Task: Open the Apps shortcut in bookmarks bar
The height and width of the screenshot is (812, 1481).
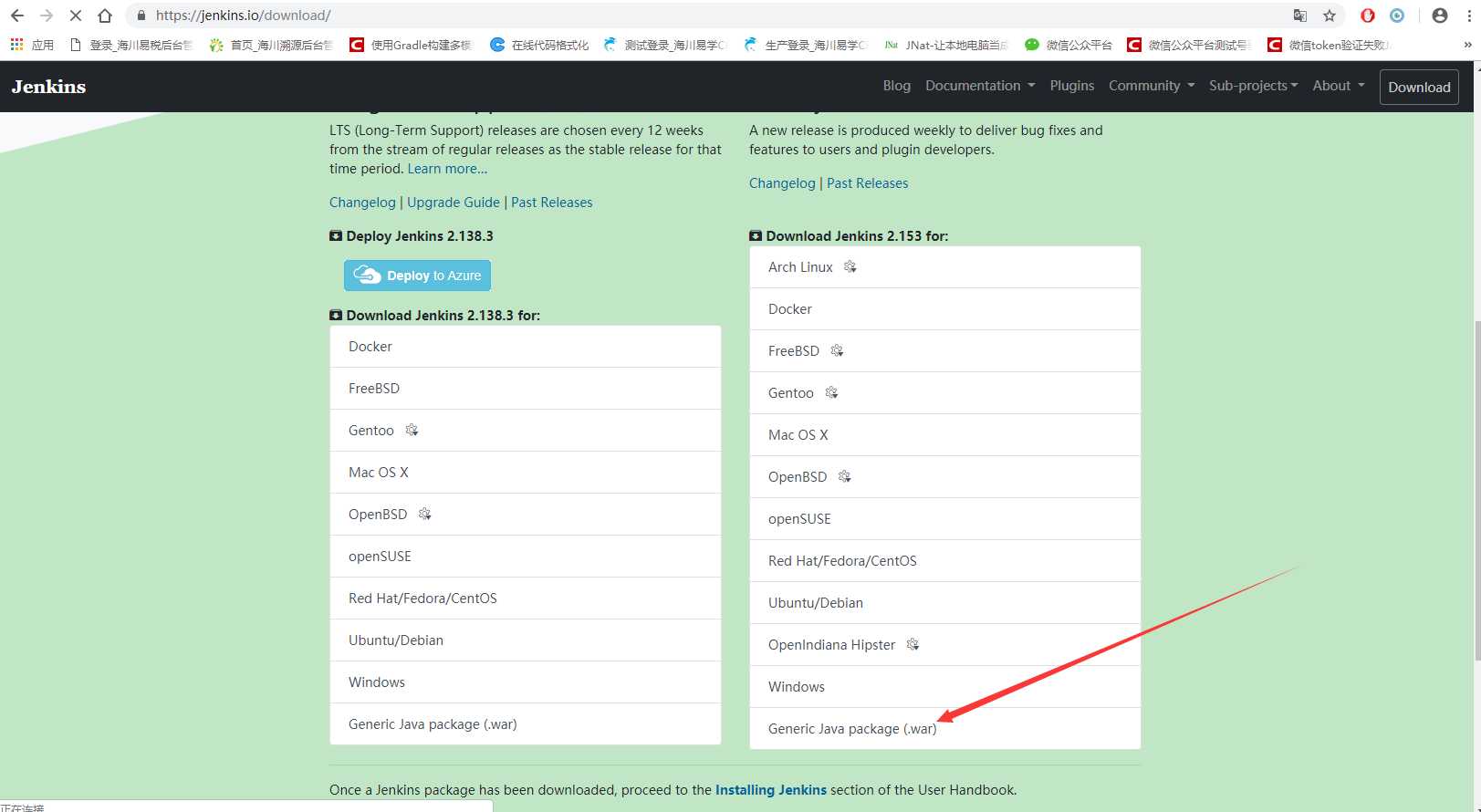Action: pyautogui.click(x=32, y=45)
